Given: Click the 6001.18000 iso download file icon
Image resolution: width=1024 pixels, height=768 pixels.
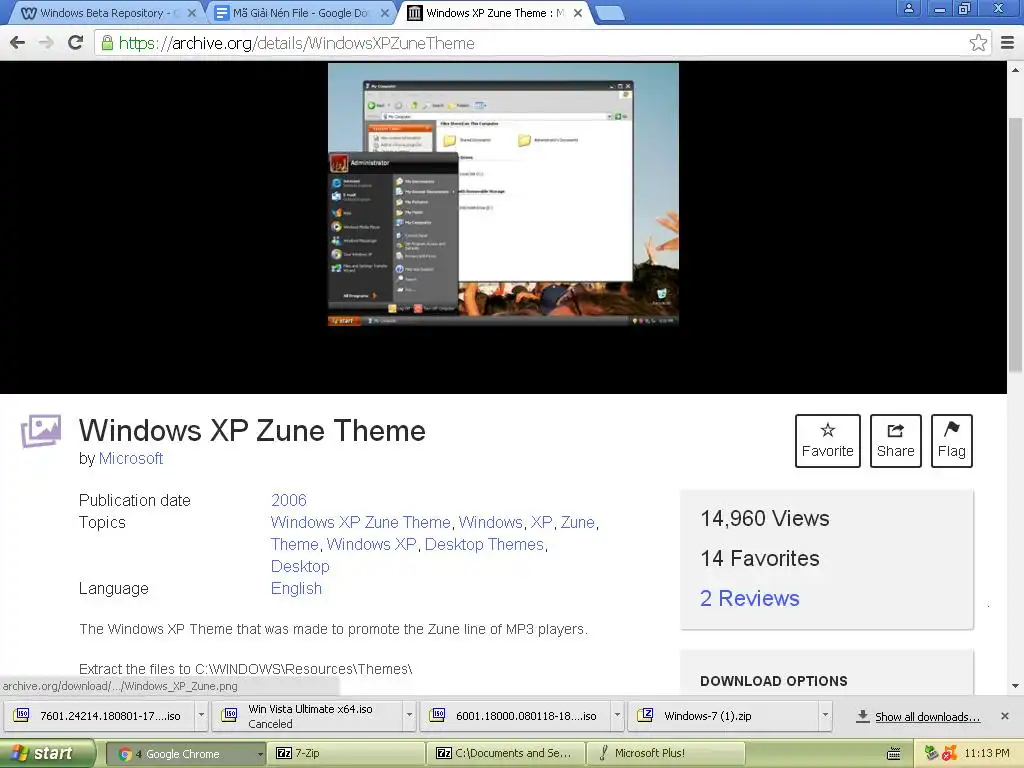Looking at the screenshot, I should pyautogui.click(x=438, y=715).
